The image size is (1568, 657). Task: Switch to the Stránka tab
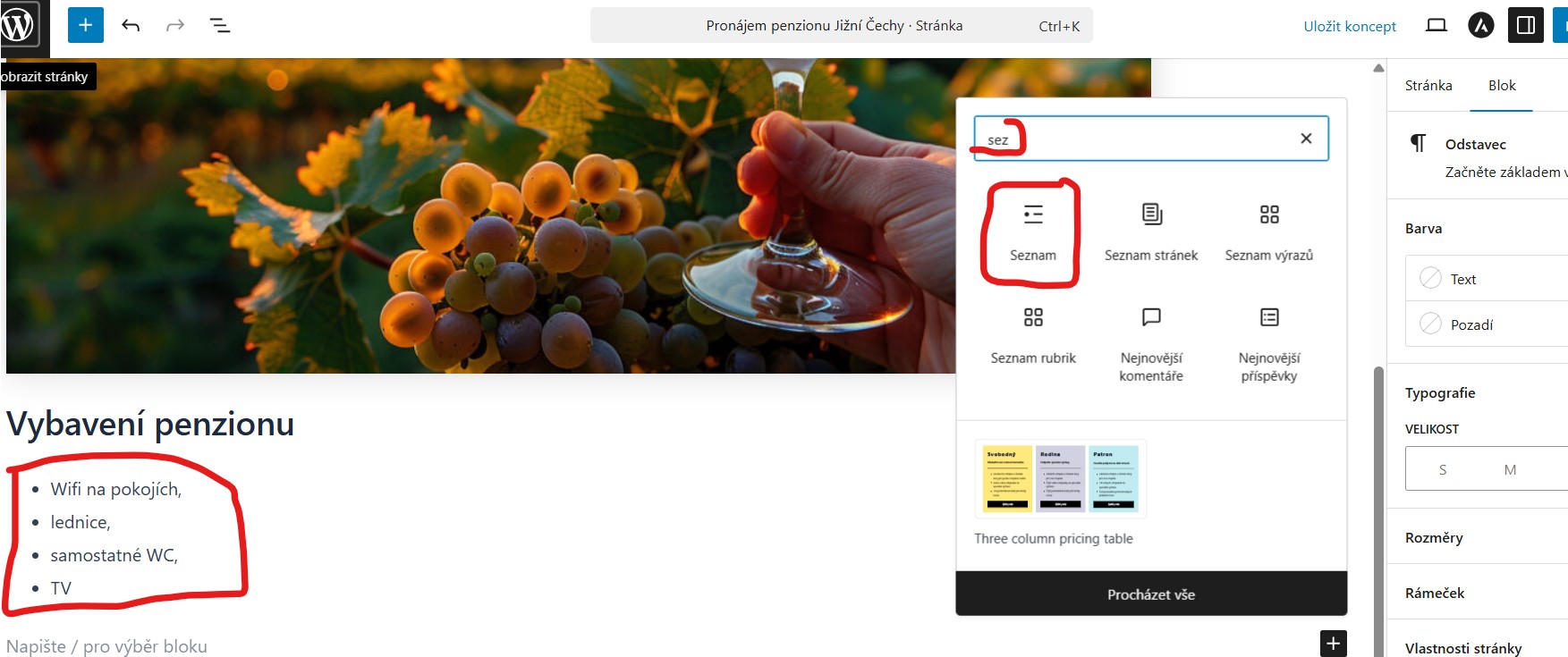point(1428,86)
